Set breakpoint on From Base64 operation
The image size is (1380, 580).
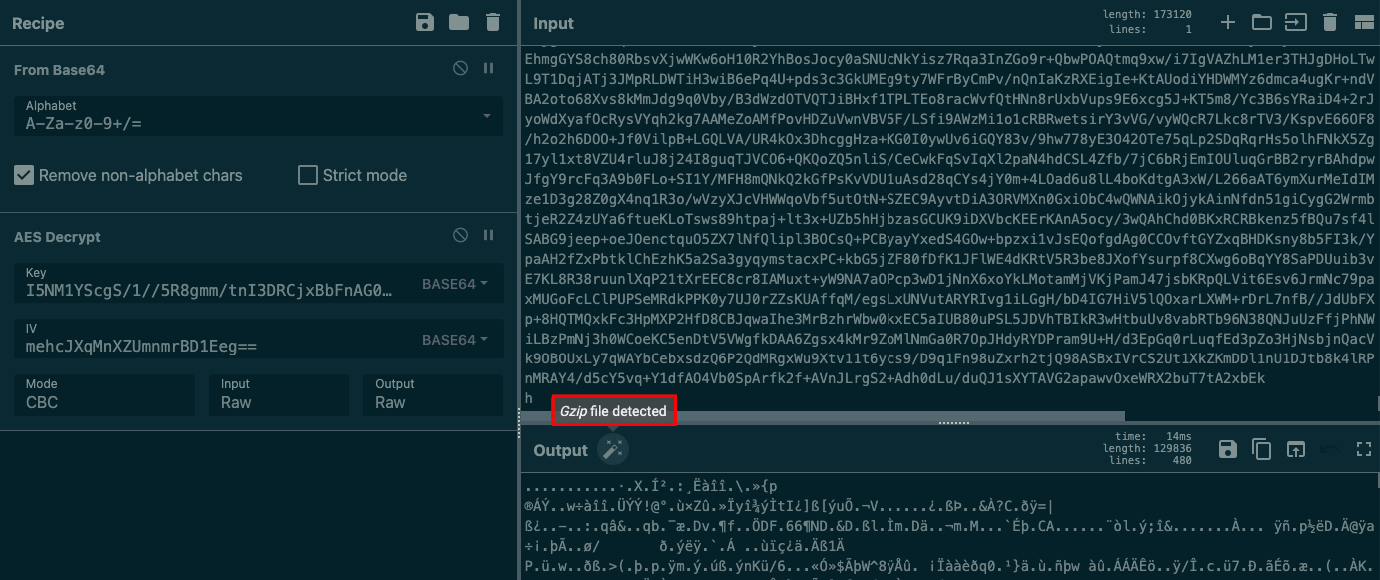(489, 69)
